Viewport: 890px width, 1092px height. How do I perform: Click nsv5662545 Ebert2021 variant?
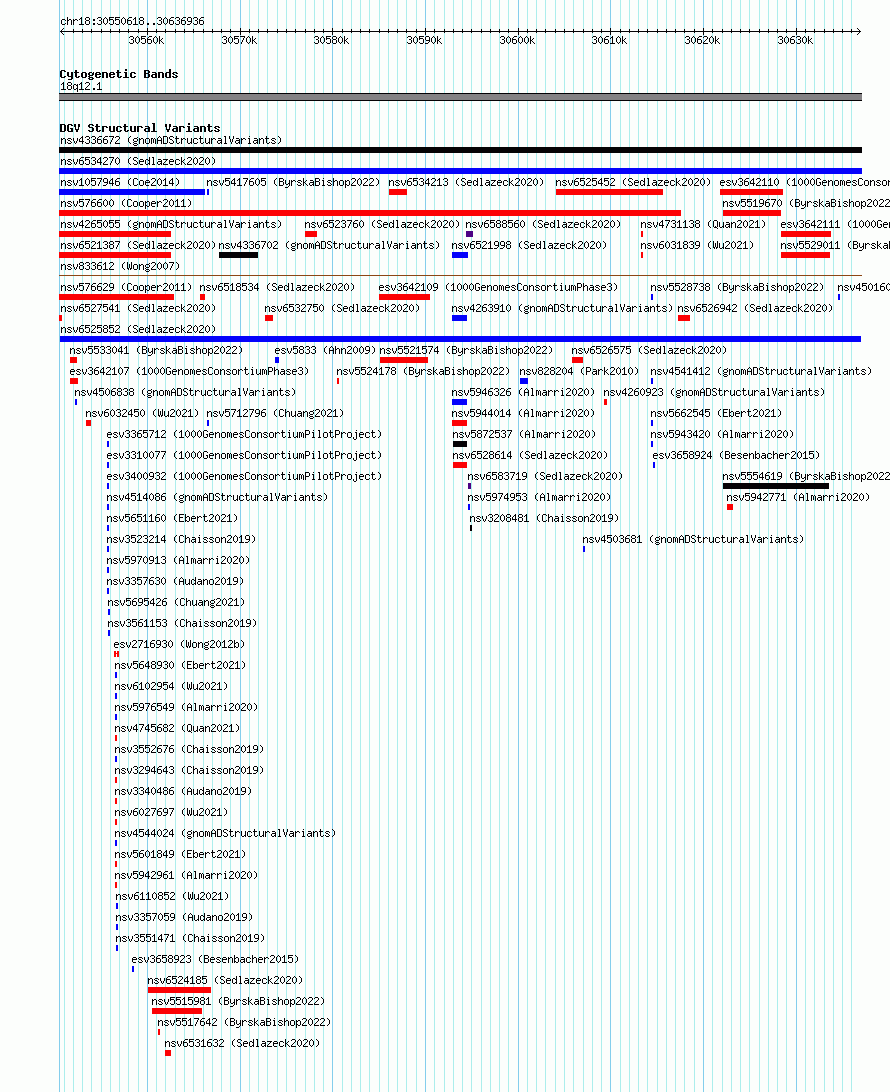(x=716, y=412)
